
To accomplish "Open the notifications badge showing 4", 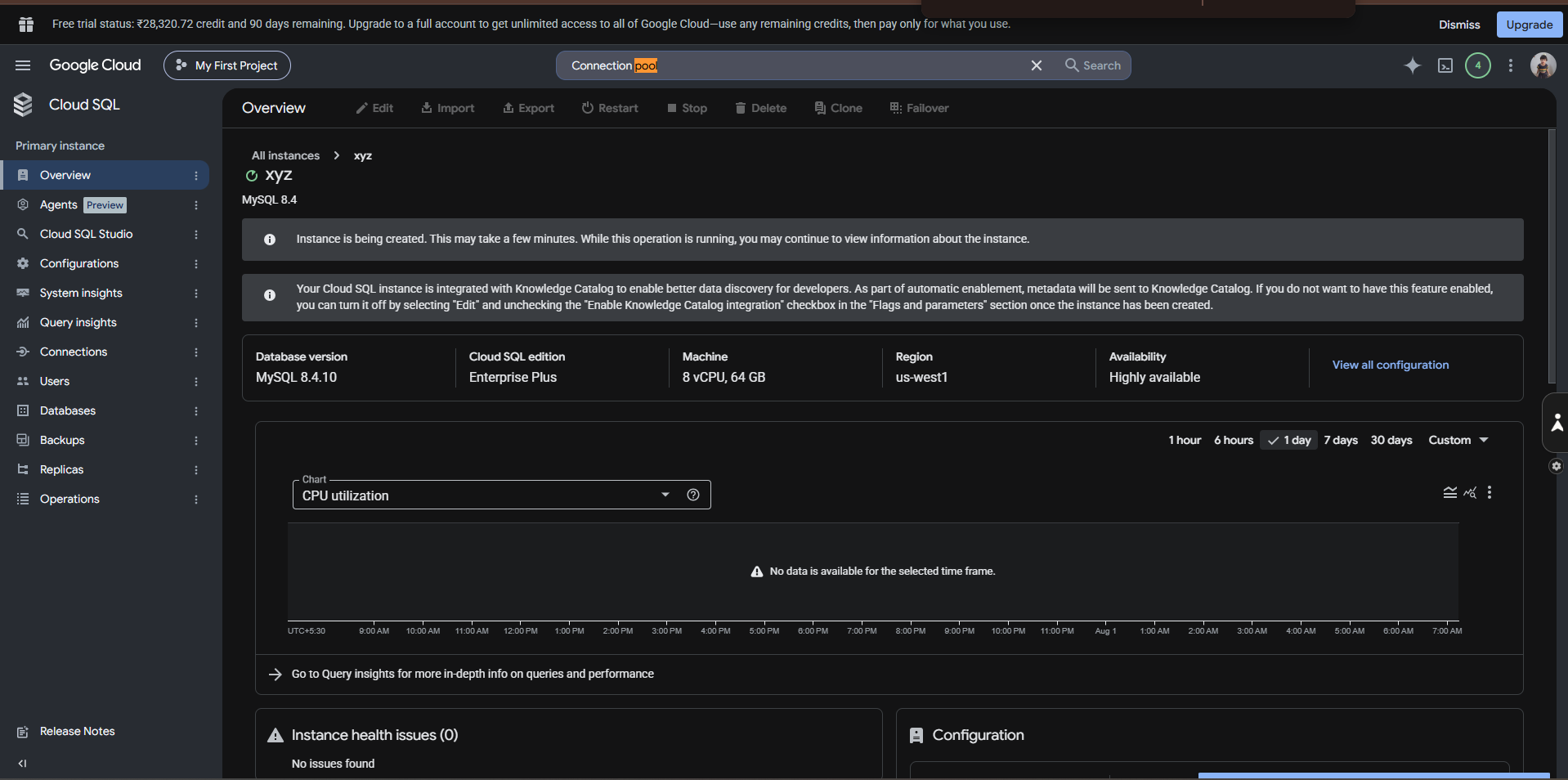I will point(1478,65).
